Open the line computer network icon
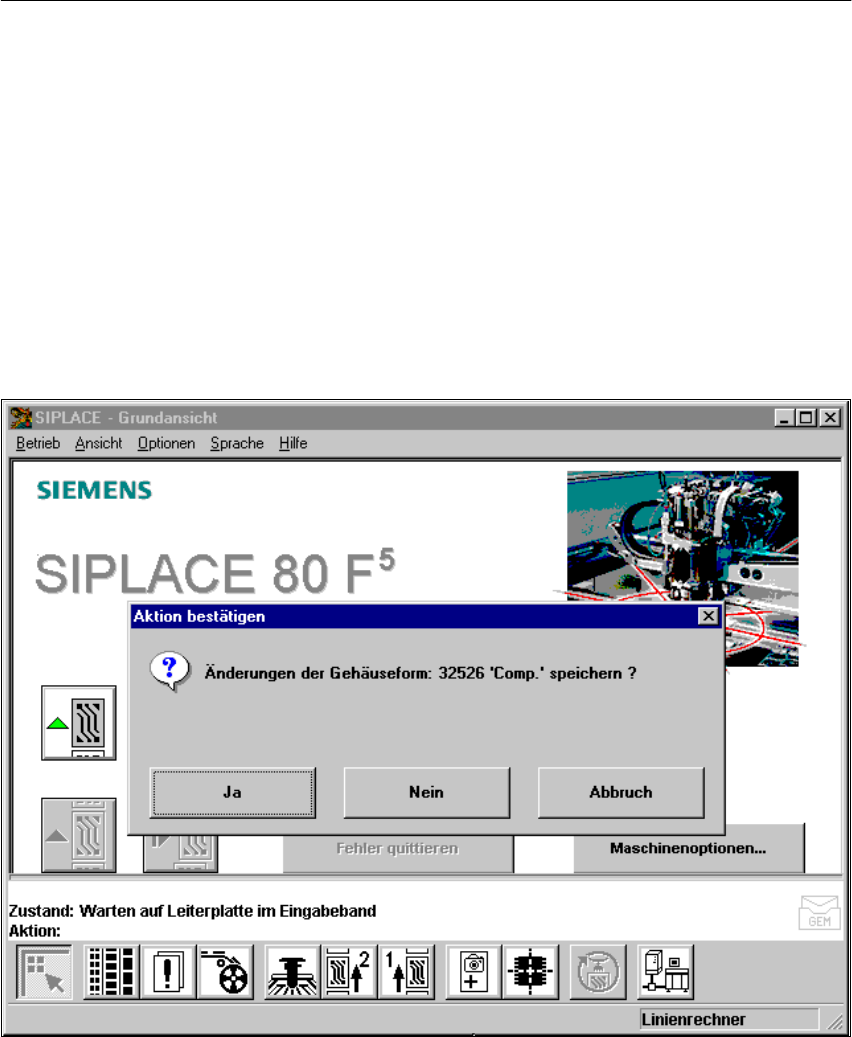The height and width of the screenshot is (1037, 852). pyautogui.click(x=665, y=972)
